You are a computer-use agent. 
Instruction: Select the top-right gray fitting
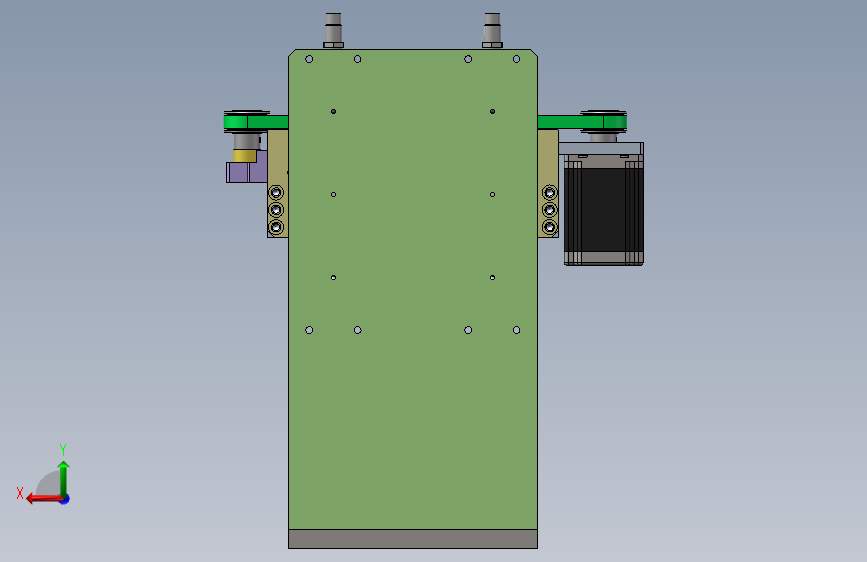[x=492, y=30]
